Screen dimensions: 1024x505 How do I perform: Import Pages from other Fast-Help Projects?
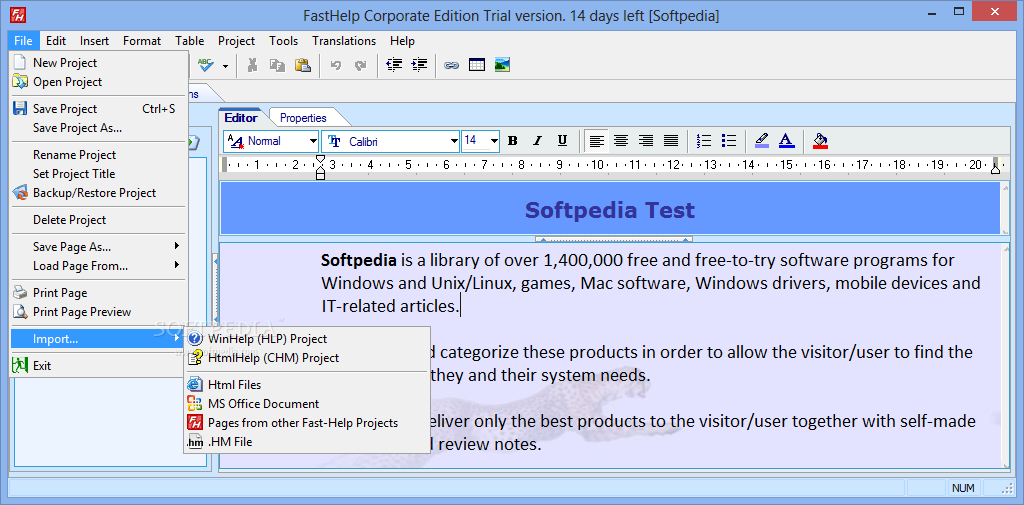point(307,423)
